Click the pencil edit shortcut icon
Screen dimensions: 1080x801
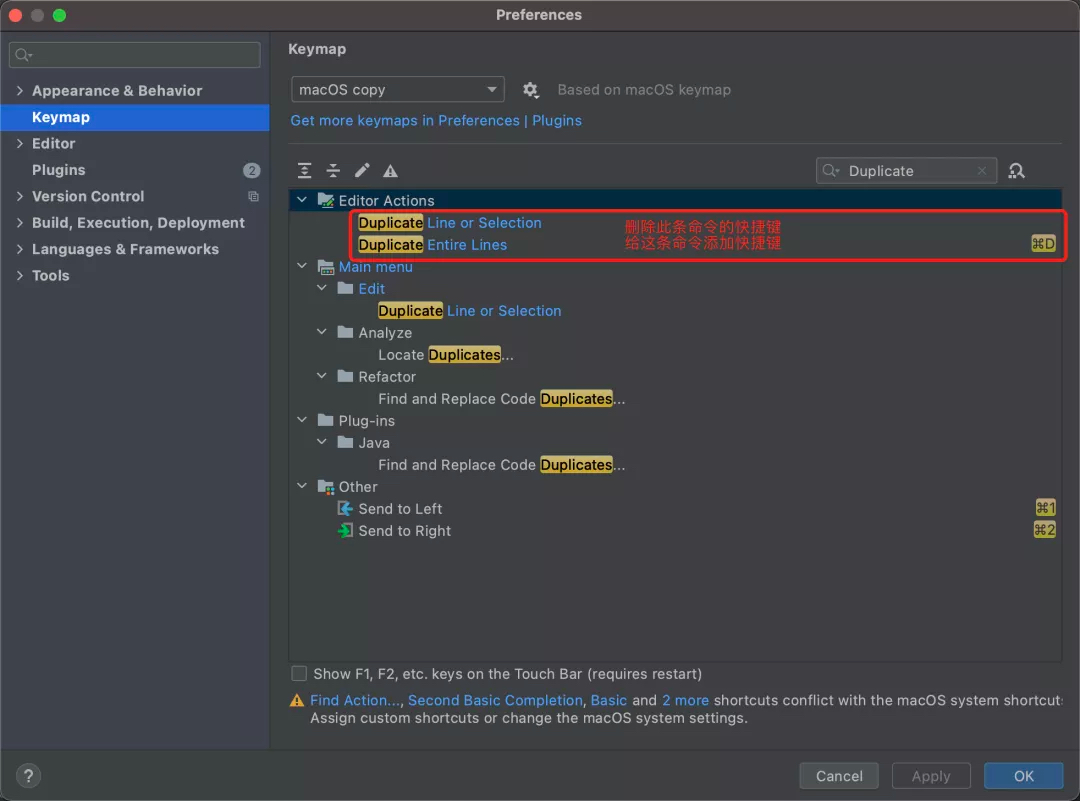pyautogui.click(x=362, y=171)
